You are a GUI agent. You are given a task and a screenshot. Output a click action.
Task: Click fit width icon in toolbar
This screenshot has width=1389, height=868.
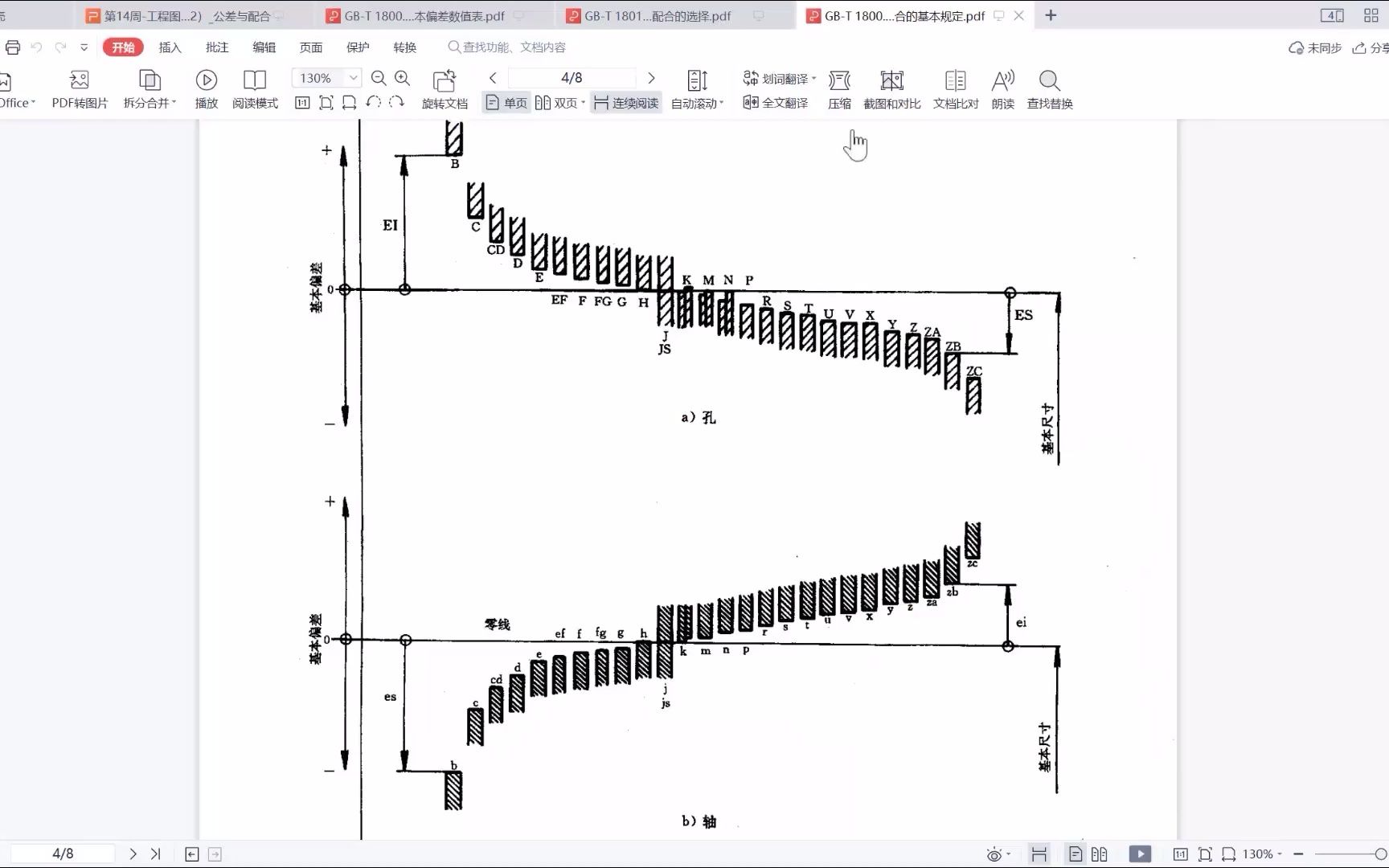349,102
